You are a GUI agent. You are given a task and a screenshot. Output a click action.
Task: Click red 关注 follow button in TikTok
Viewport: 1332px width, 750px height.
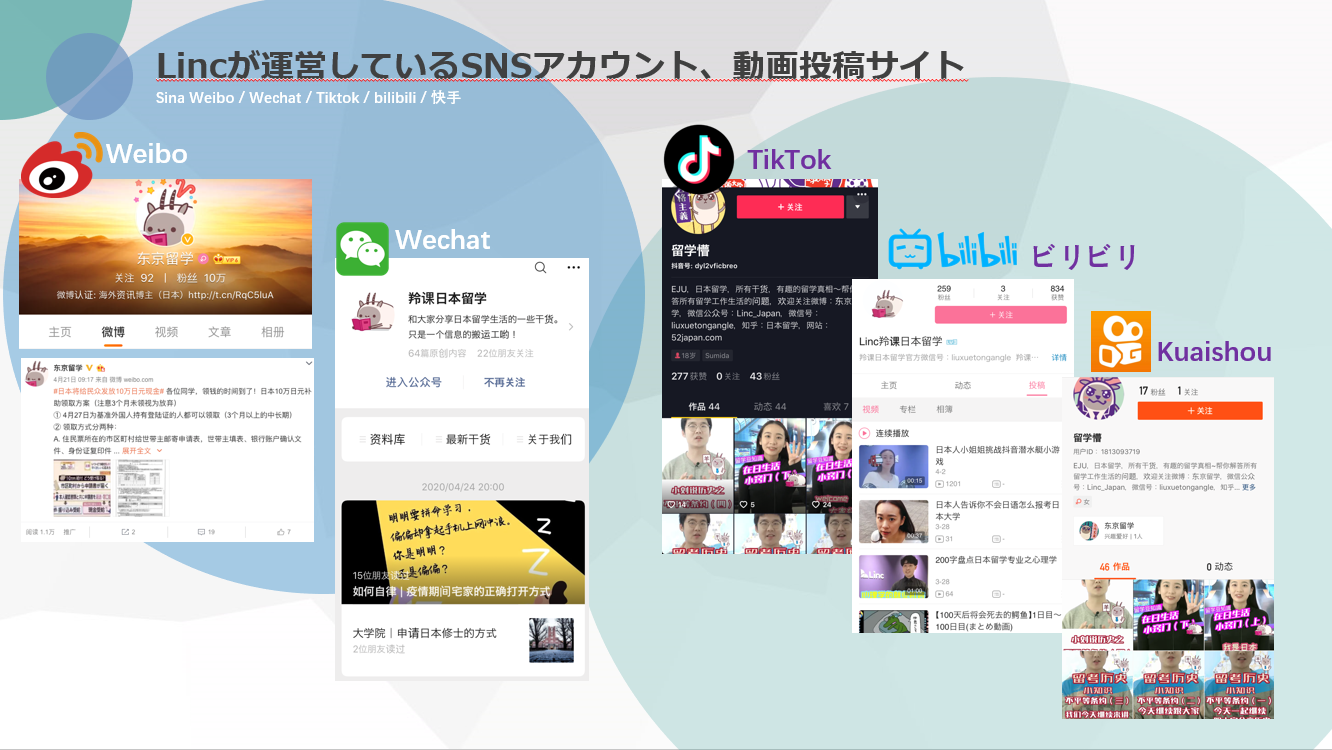click(790, 206)
